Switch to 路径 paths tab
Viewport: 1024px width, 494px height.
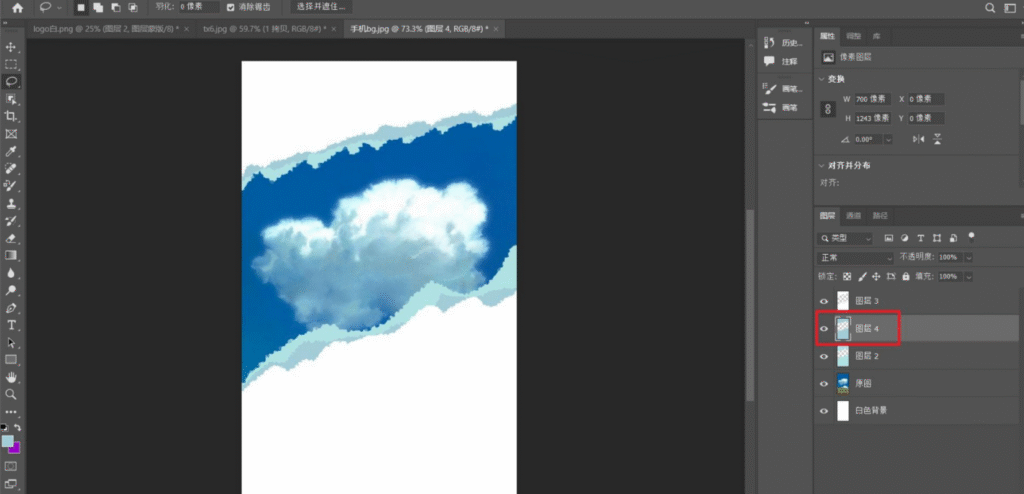880,216
